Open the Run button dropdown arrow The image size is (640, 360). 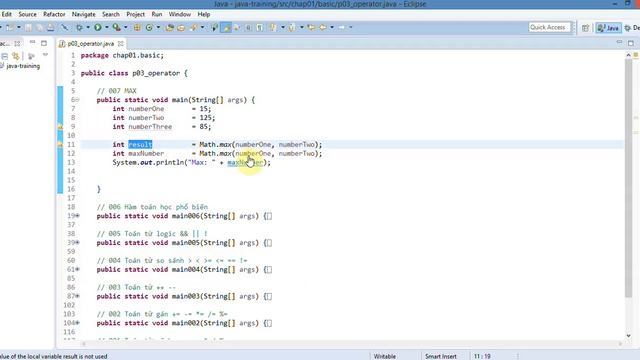point(107,27)
